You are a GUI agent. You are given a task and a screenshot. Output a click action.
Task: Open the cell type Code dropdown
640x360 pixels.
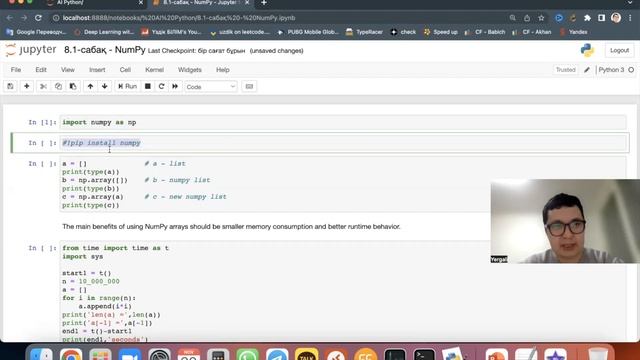(x=211, y=87)
